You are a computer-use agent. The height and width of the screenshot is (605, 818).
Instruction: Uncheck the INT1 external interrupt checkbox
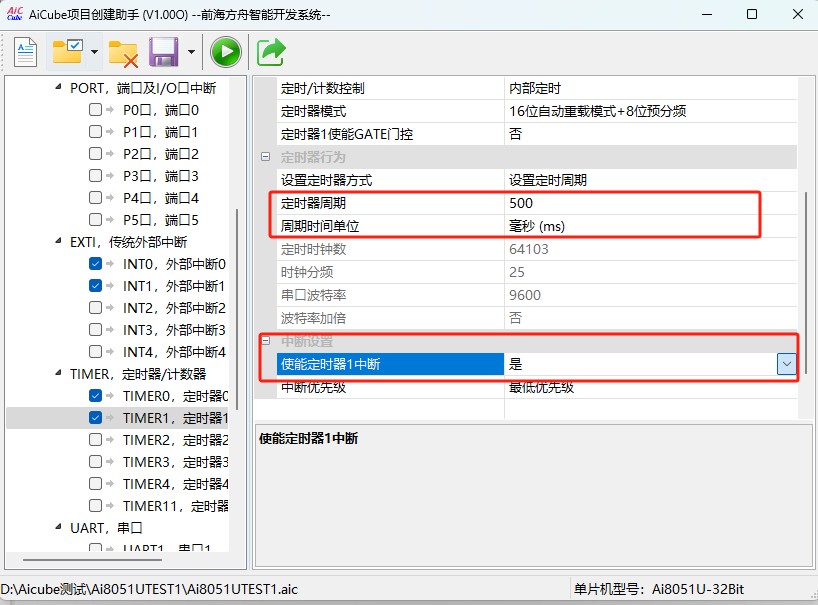point(95,286)
